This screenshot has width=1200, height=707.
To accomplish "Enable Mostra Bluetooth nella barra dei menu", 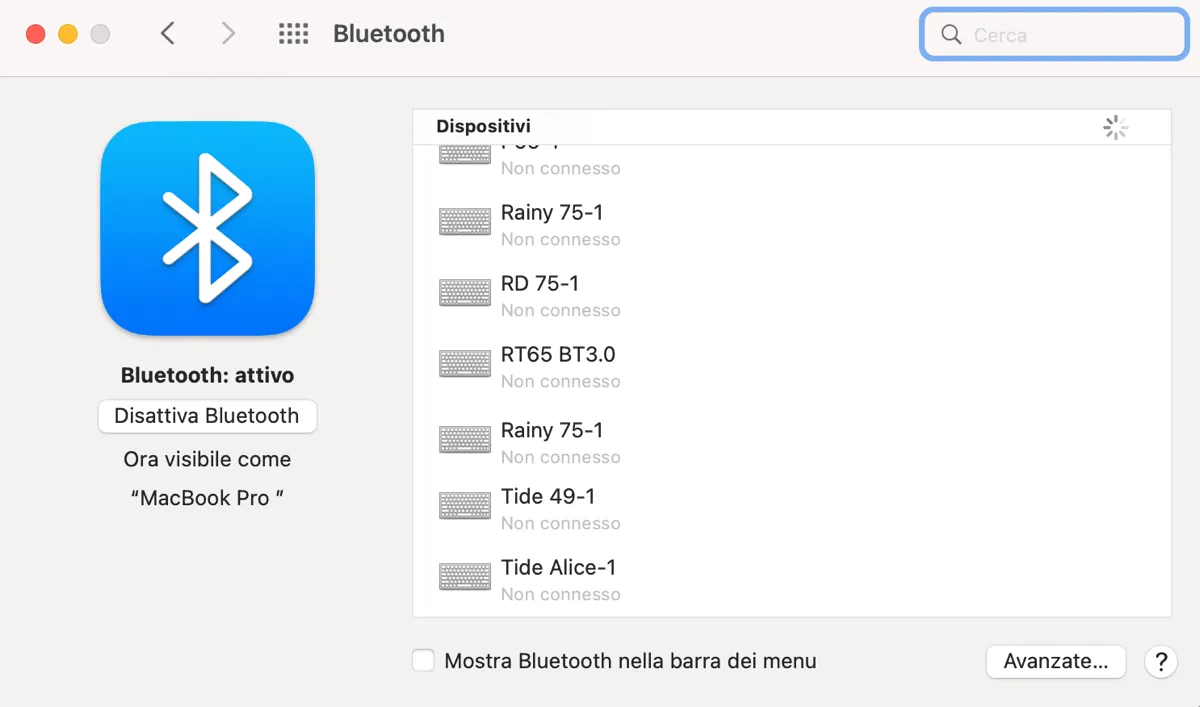I will click(424, 661).
